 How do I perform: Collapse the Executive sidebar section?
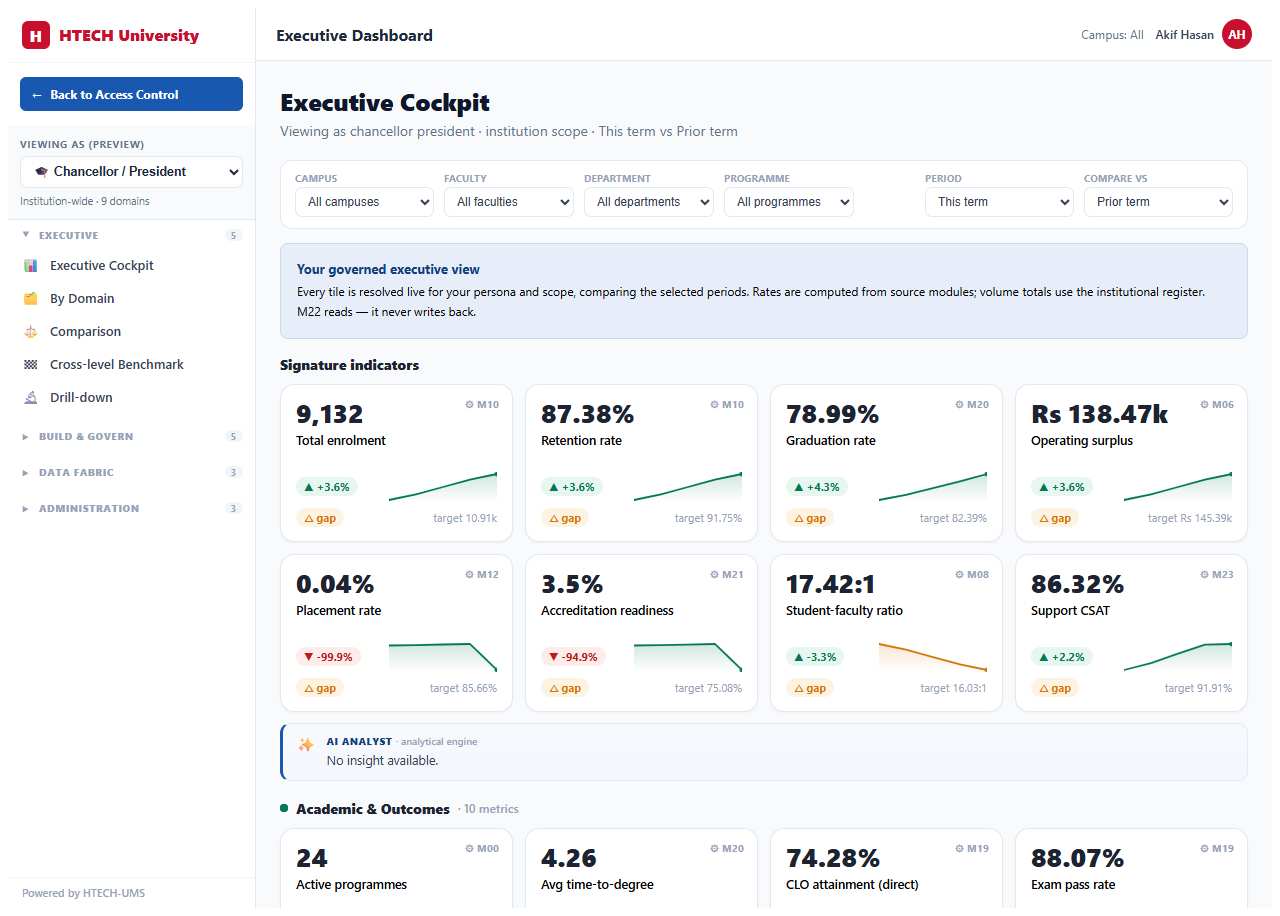click(x=131, y=236)
